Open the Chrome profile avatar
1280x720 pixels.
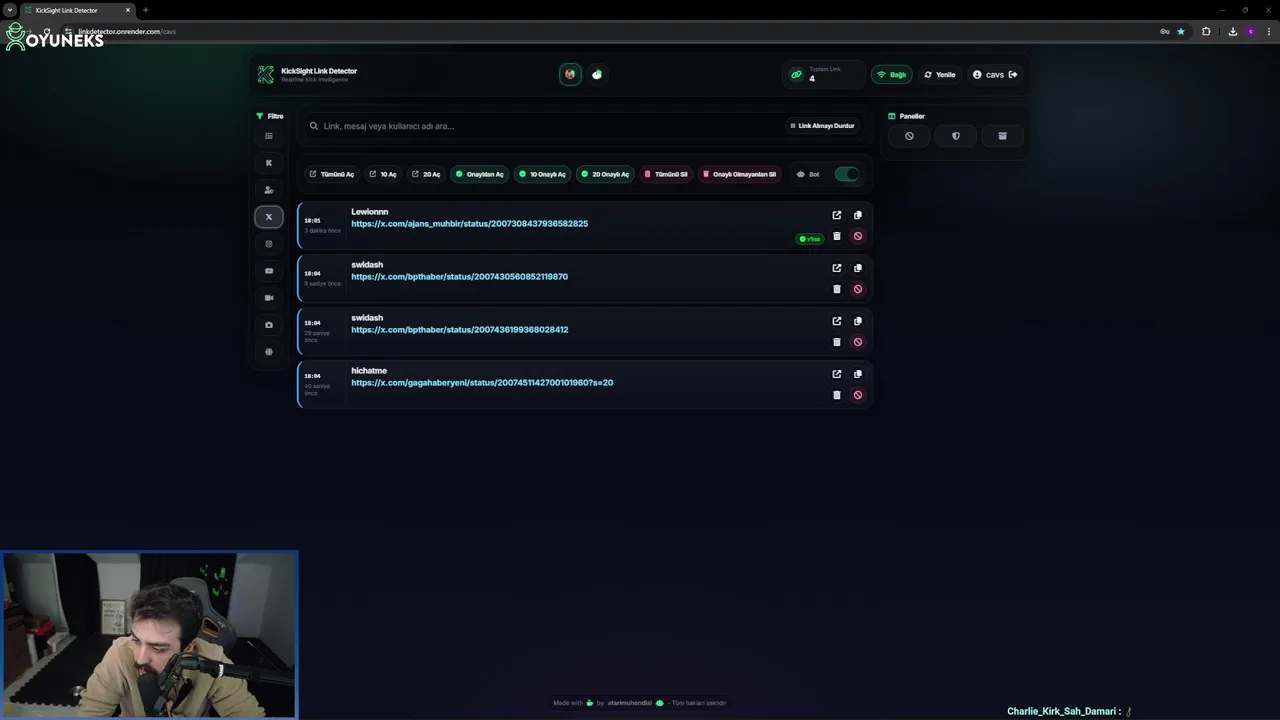pos(1250,31)
